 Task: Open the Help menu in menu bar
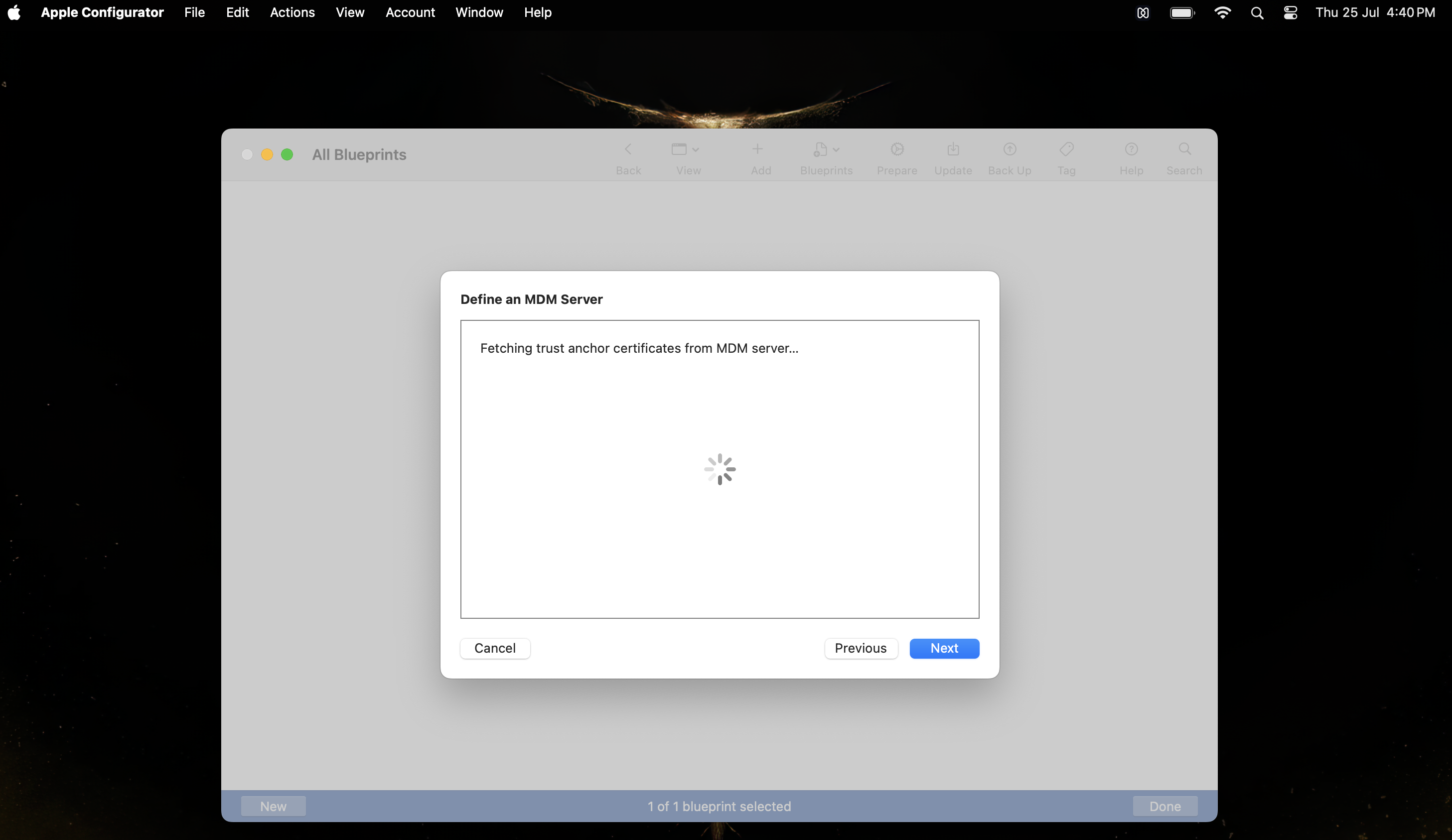(538, 12)
